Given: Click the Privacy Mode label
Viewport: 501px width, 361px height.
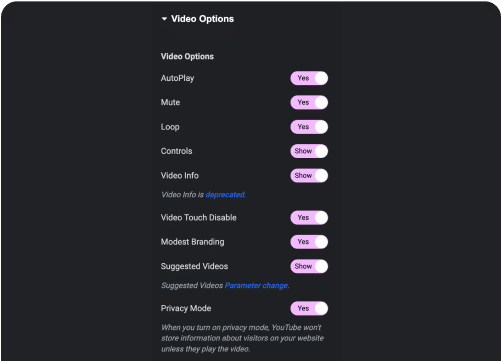Looking at the screenshot, I should pyautogui.click(x=186, y=308).
